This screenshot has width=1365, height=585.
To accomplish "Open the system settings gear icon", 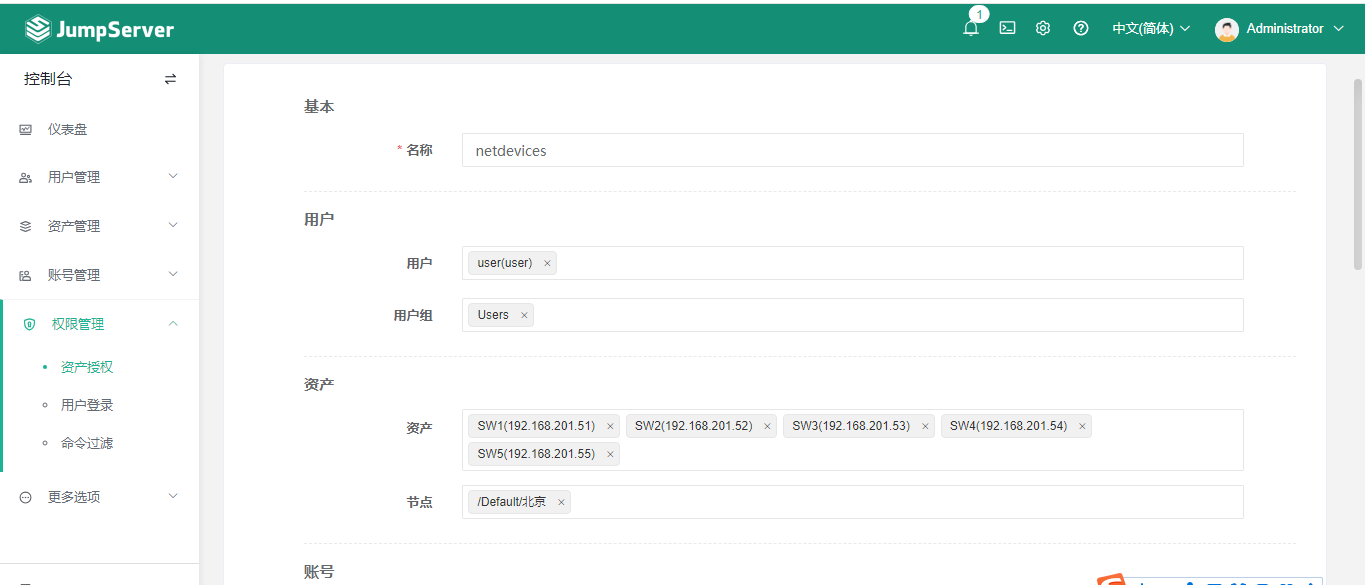I will (1043, 28).
